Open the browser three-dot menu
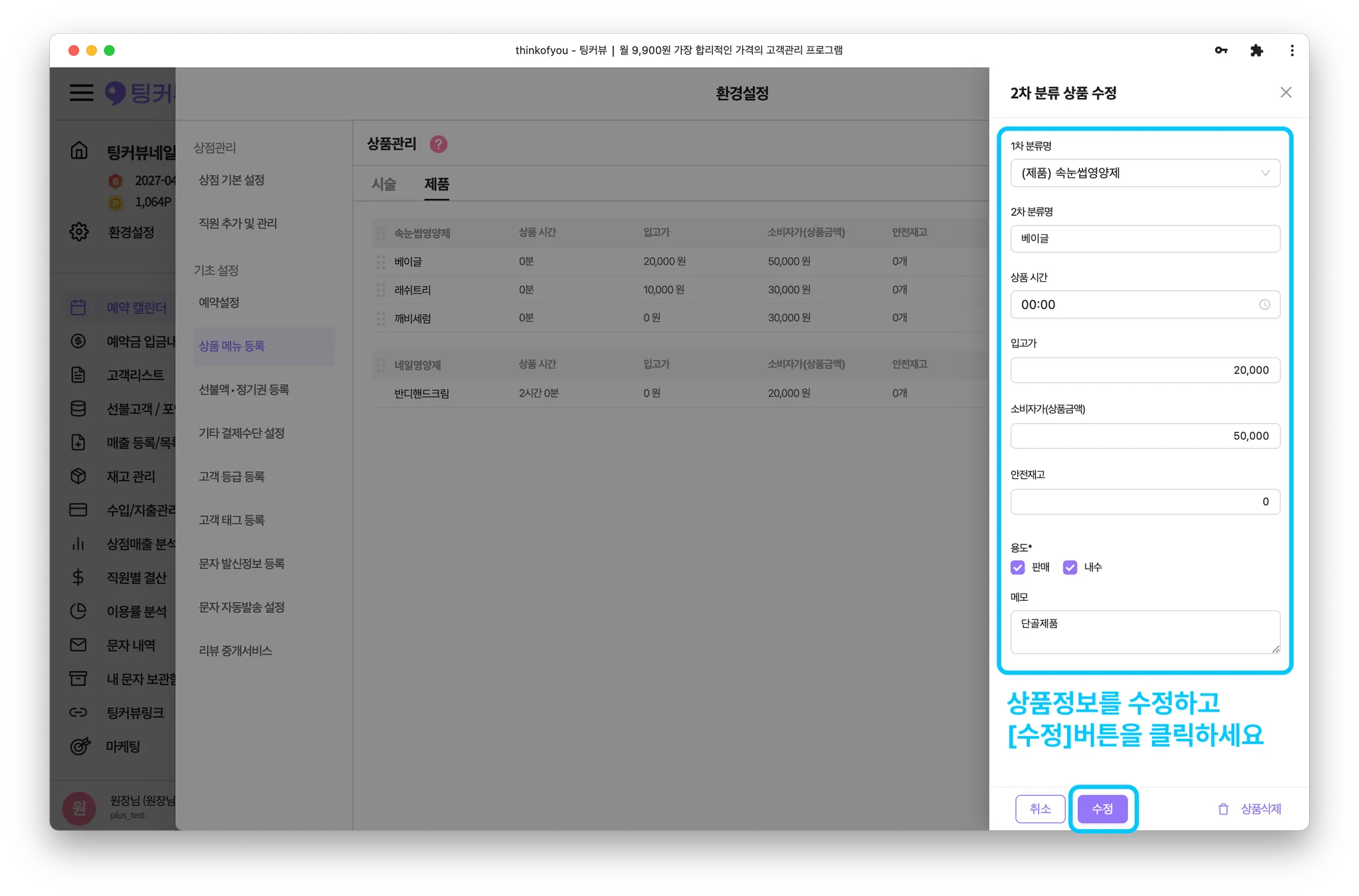 coord(1291,50)
